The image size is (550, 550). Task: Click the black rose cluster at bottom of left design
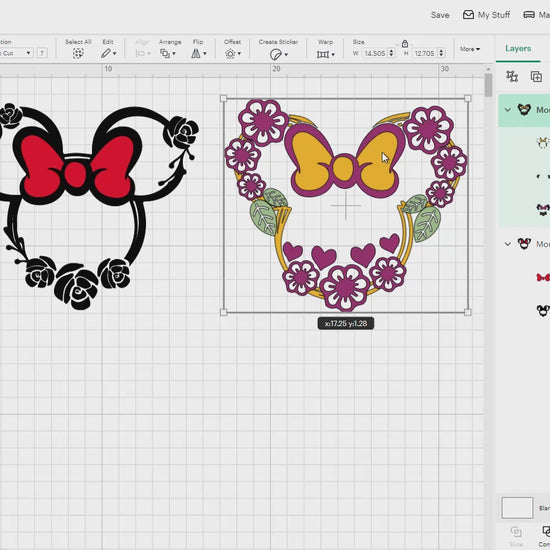coord(77,282)
